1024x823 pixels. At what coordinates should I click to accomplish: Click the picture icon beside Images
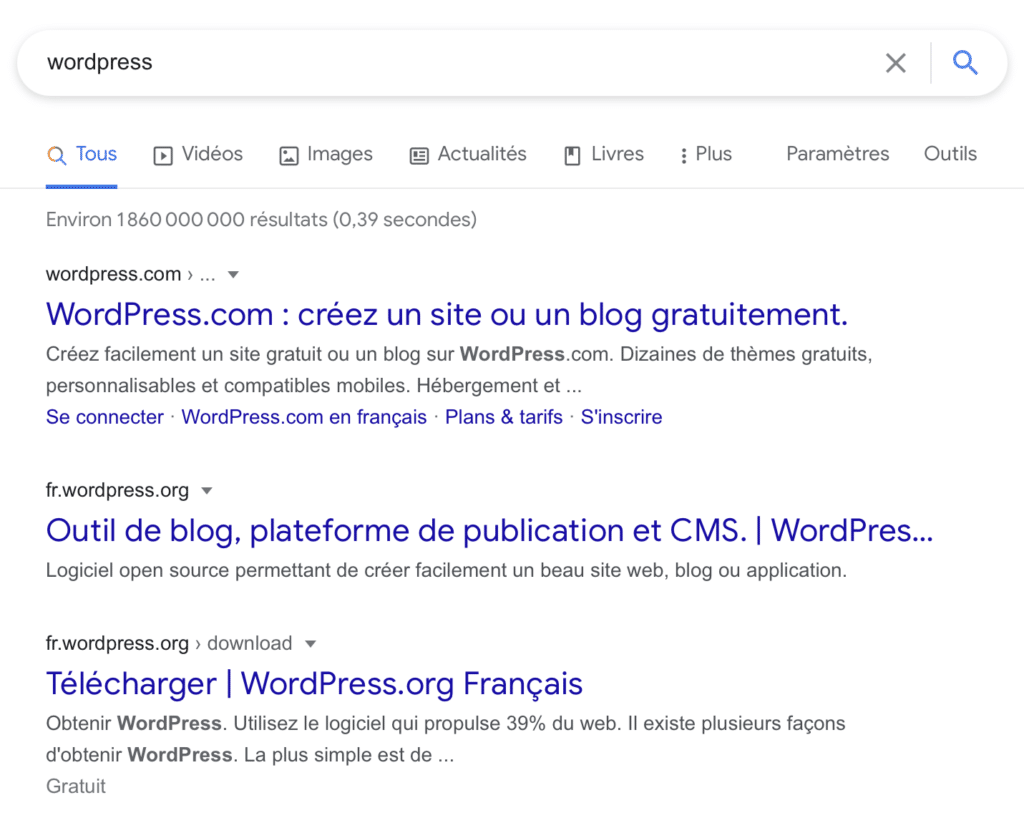[289, 155]
